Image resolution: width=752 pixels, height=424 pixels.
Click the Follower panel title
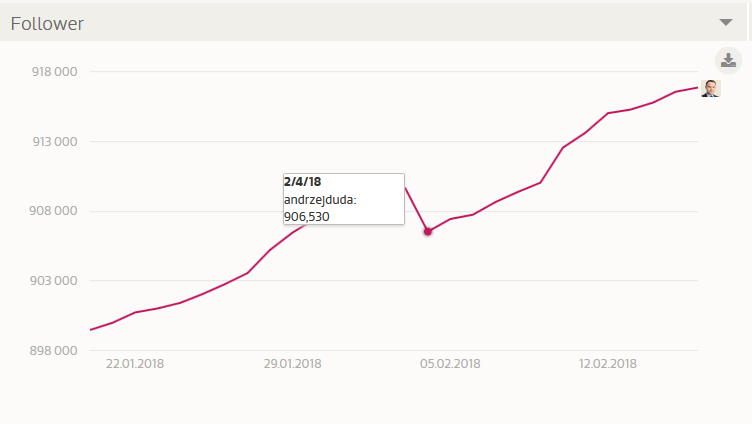(47, 24)
